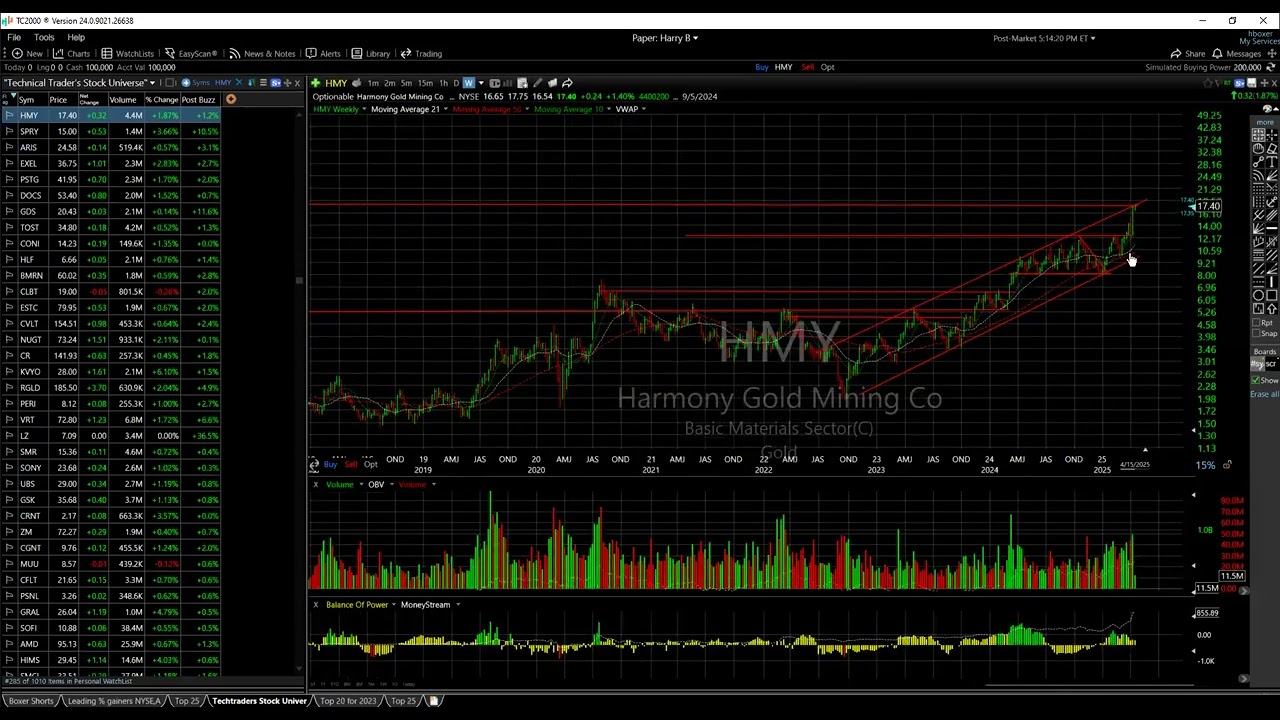Toggle the Show drawings checkbox
The image size is (1280, 720).
click(x=1256, y=380)
